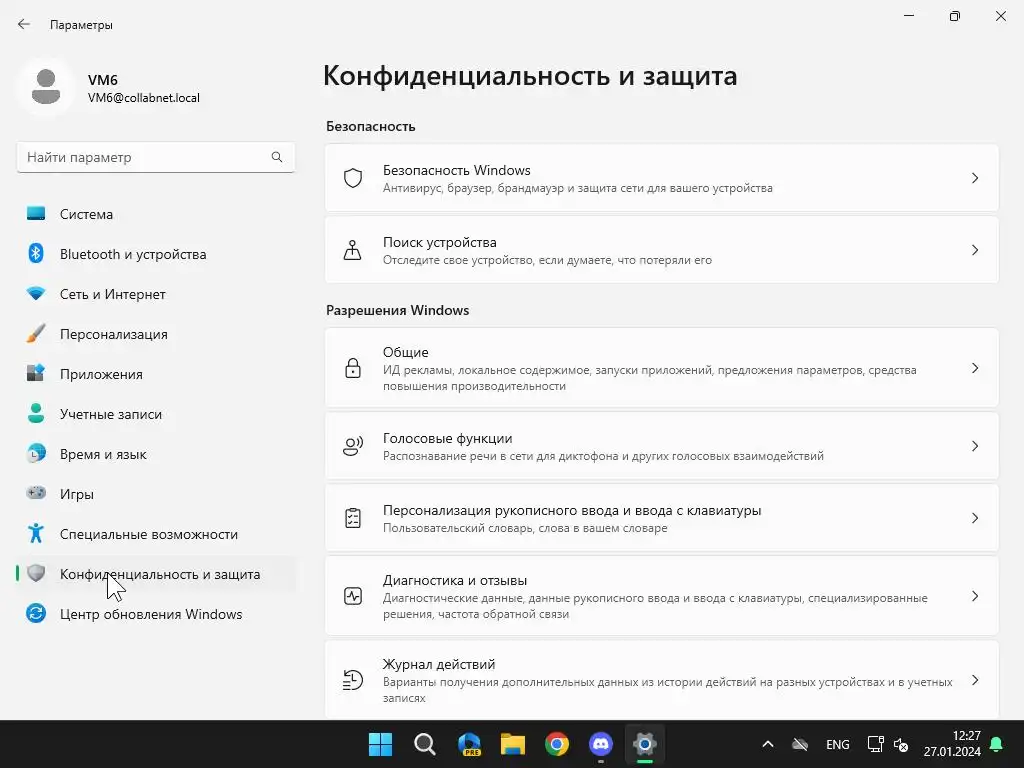Click the Windows Update sync icon in sidebar

[36, 613]
